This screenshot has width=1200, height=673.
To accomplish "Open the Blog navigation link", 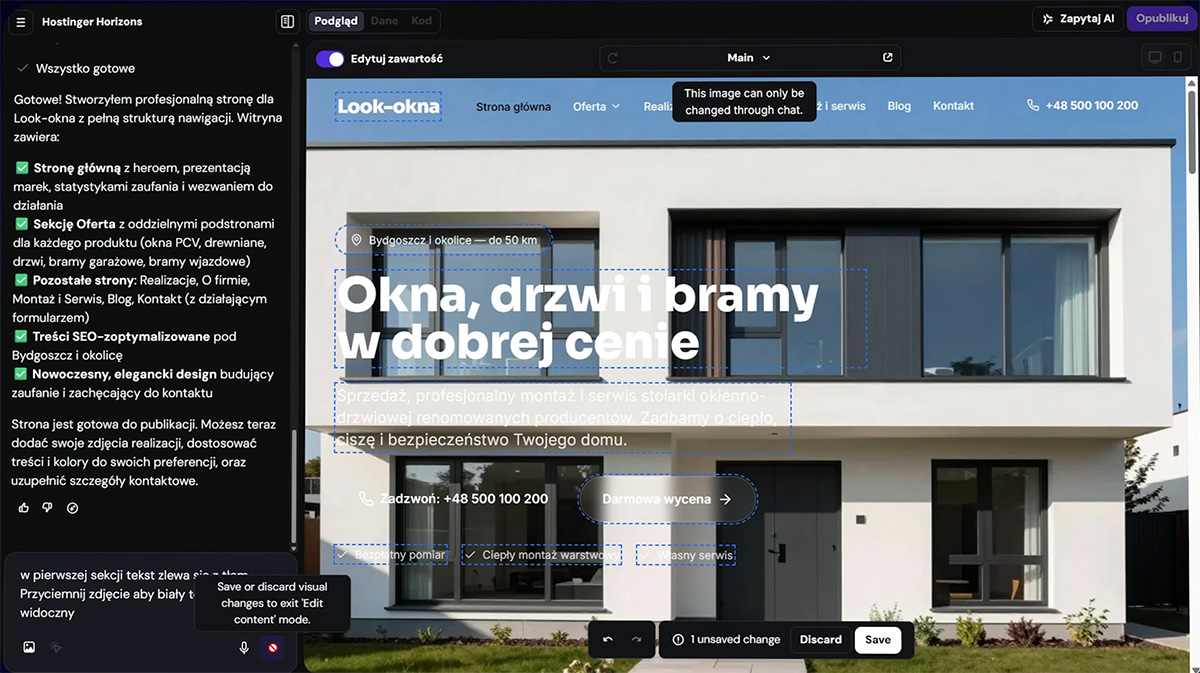I will (899, 106).
